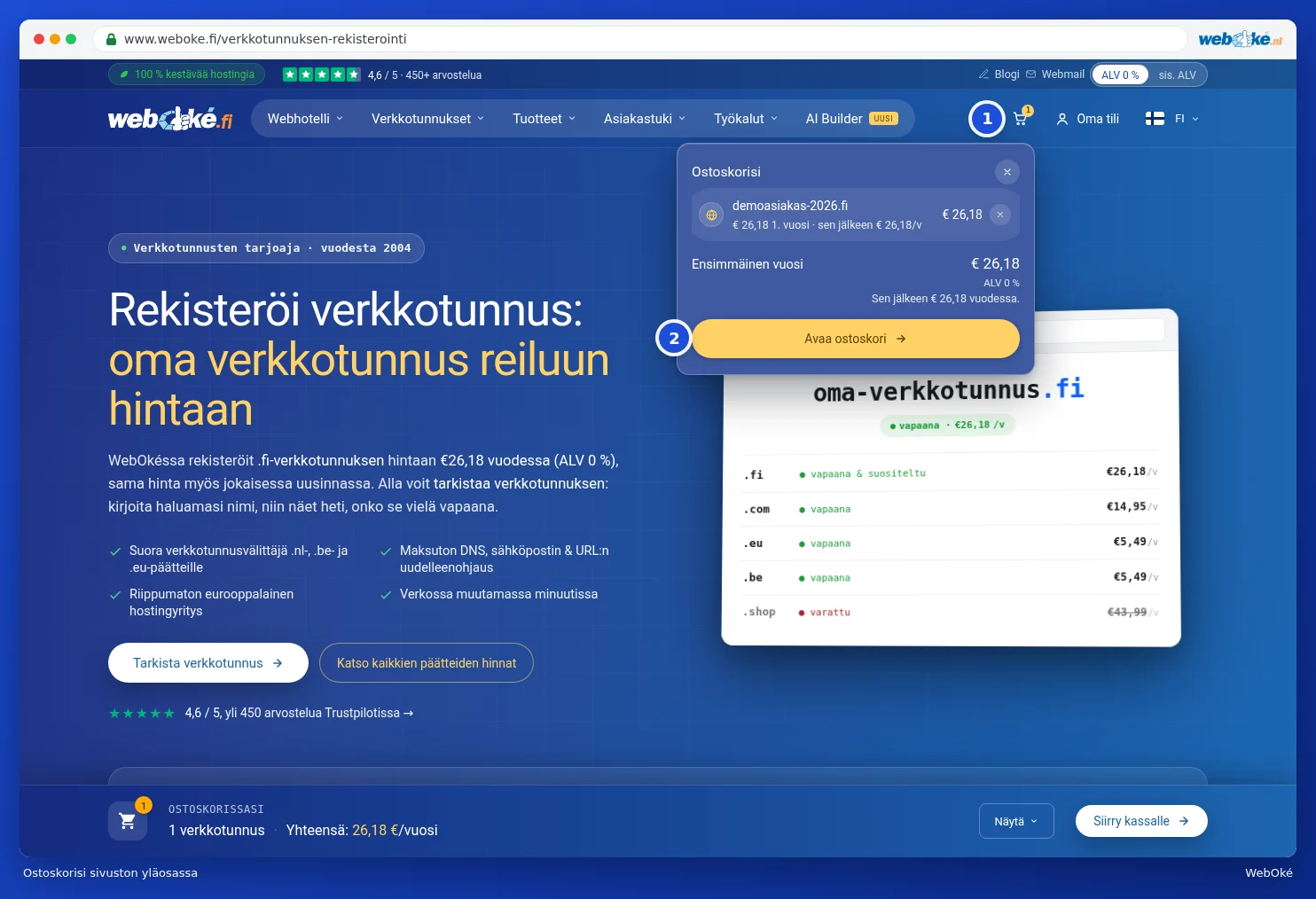Click the Siirry kassalle button

pyautogui.click(x=1141, y=821)
